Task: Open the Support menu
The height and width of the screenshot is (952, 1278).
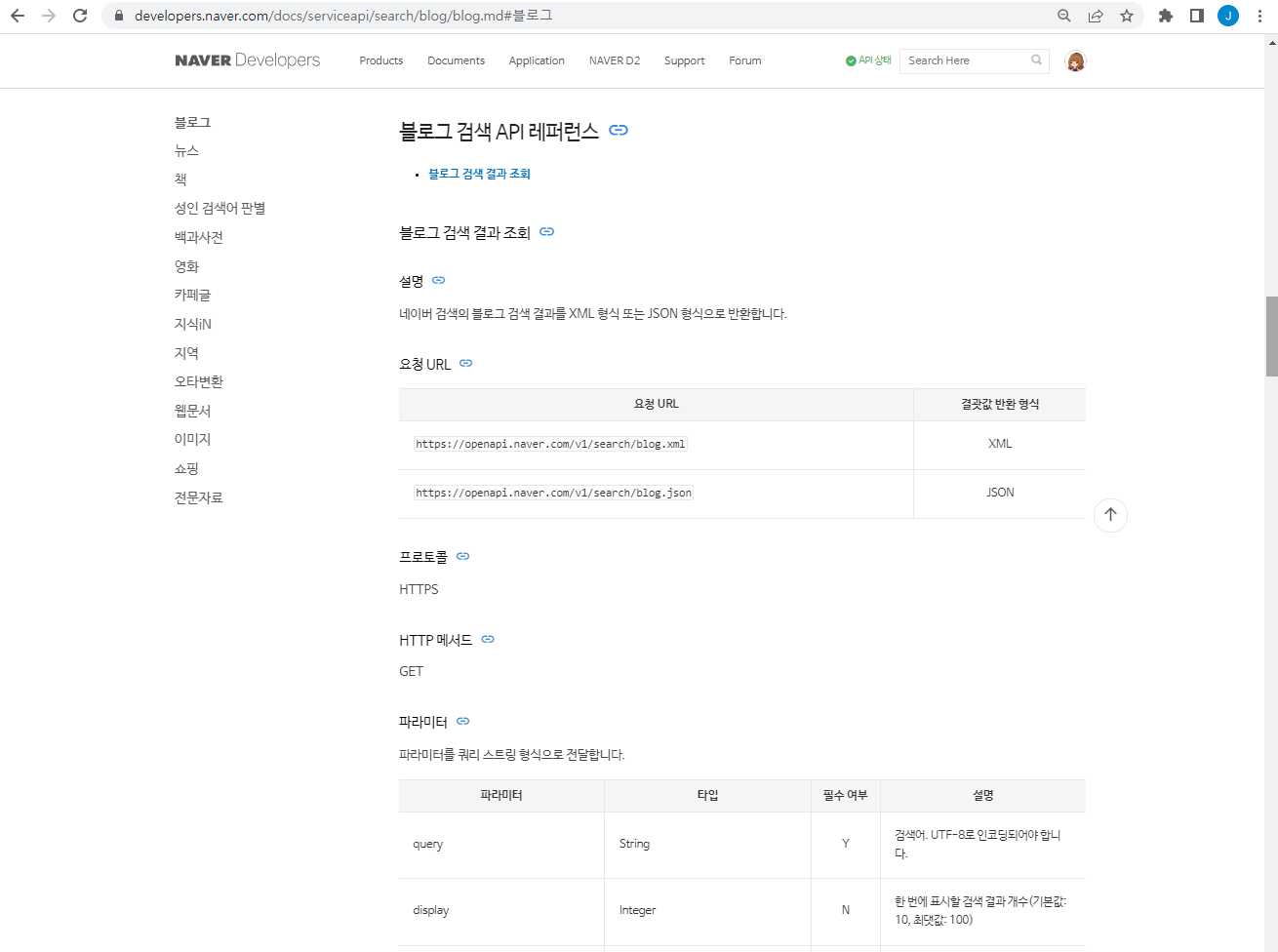Action: coord(684,60)
